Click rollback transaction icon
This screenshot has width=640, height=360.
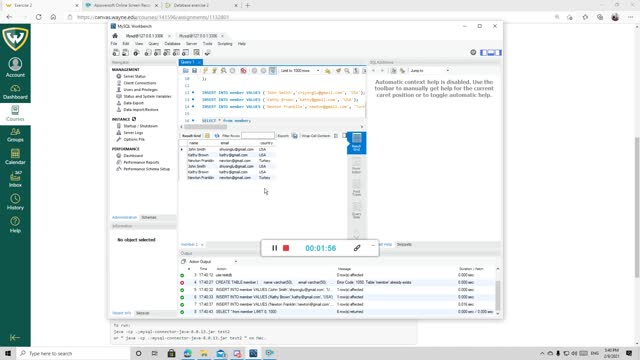pyautogui.click(x=263, y=71)
